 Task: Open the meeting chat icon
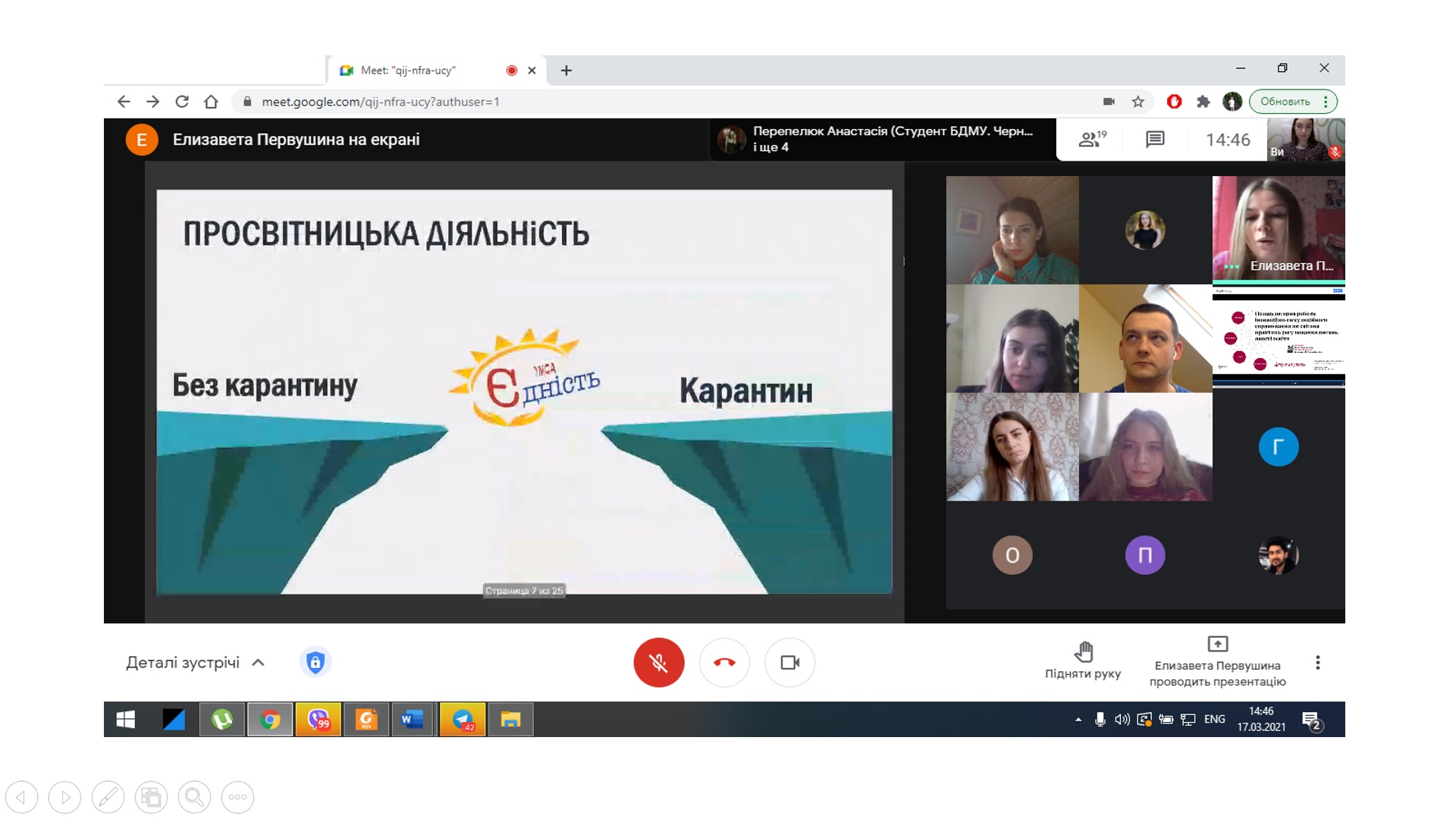coord(1155,140)
